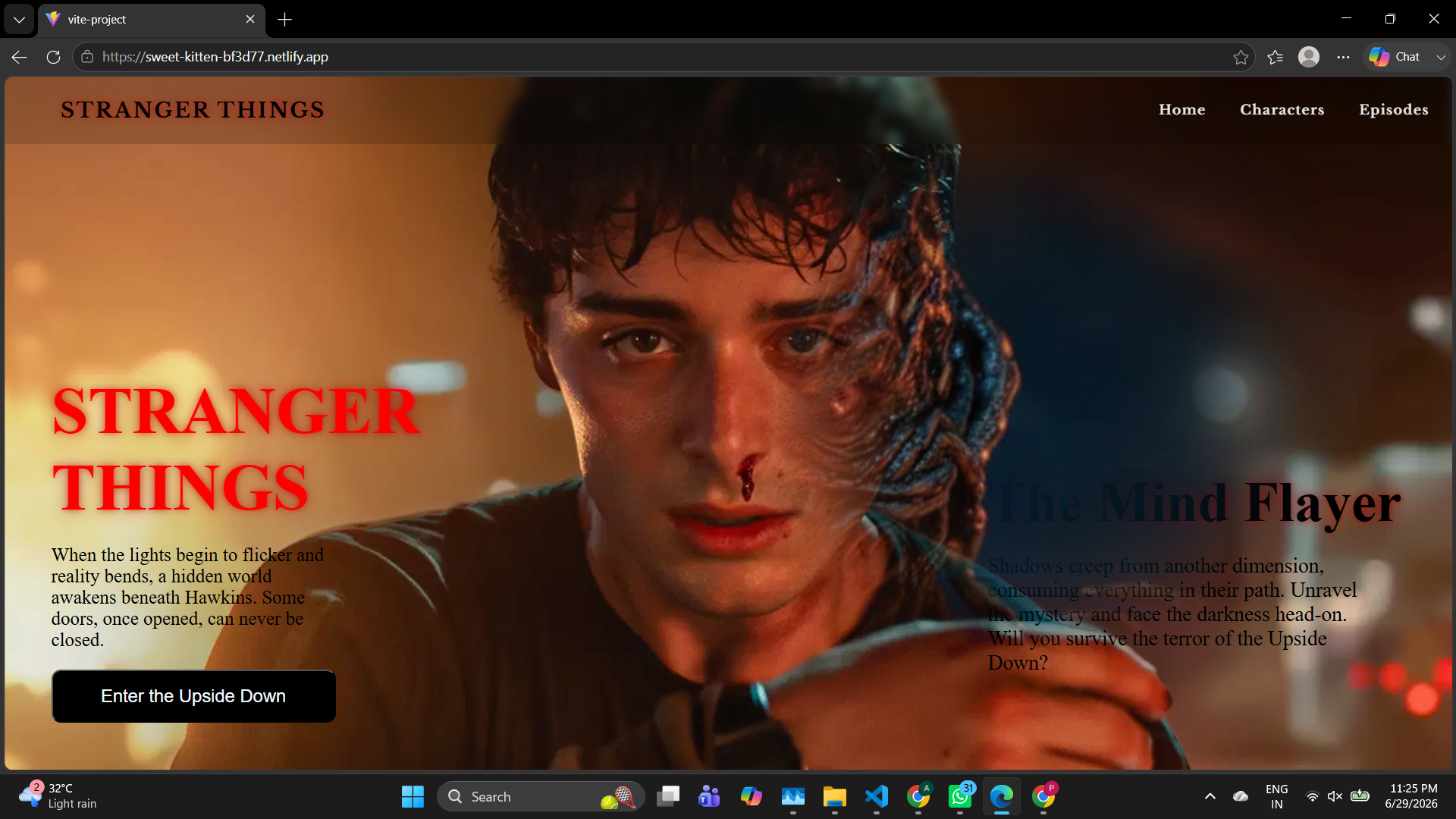Open the weather widget showing 32°C
1456x819 pixels.
(58, 797)
